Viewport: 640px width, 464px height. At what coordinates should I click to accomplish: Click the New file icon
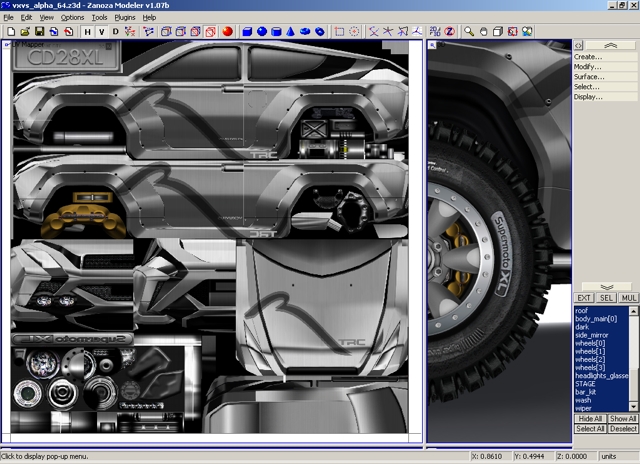pos(10,32)
